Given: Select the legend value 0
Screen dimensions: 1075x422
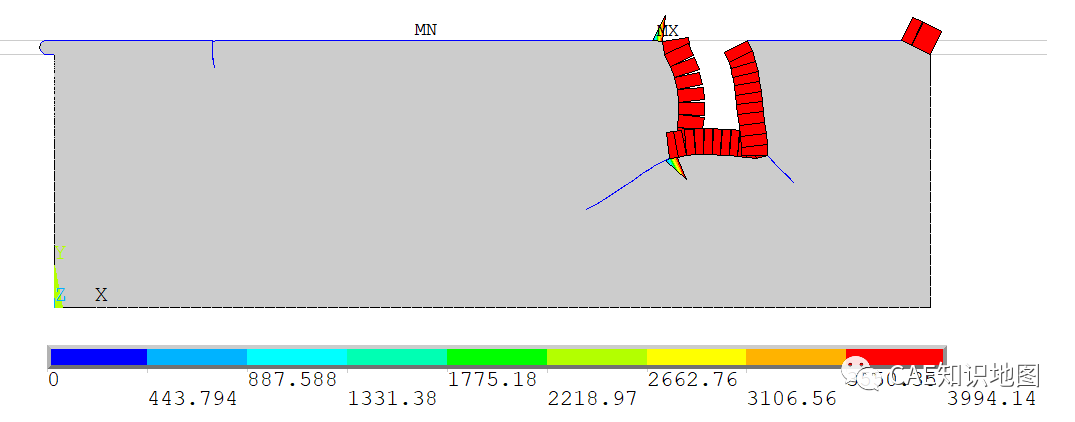Looking at the screenshot, I should [x=53, y=379].
